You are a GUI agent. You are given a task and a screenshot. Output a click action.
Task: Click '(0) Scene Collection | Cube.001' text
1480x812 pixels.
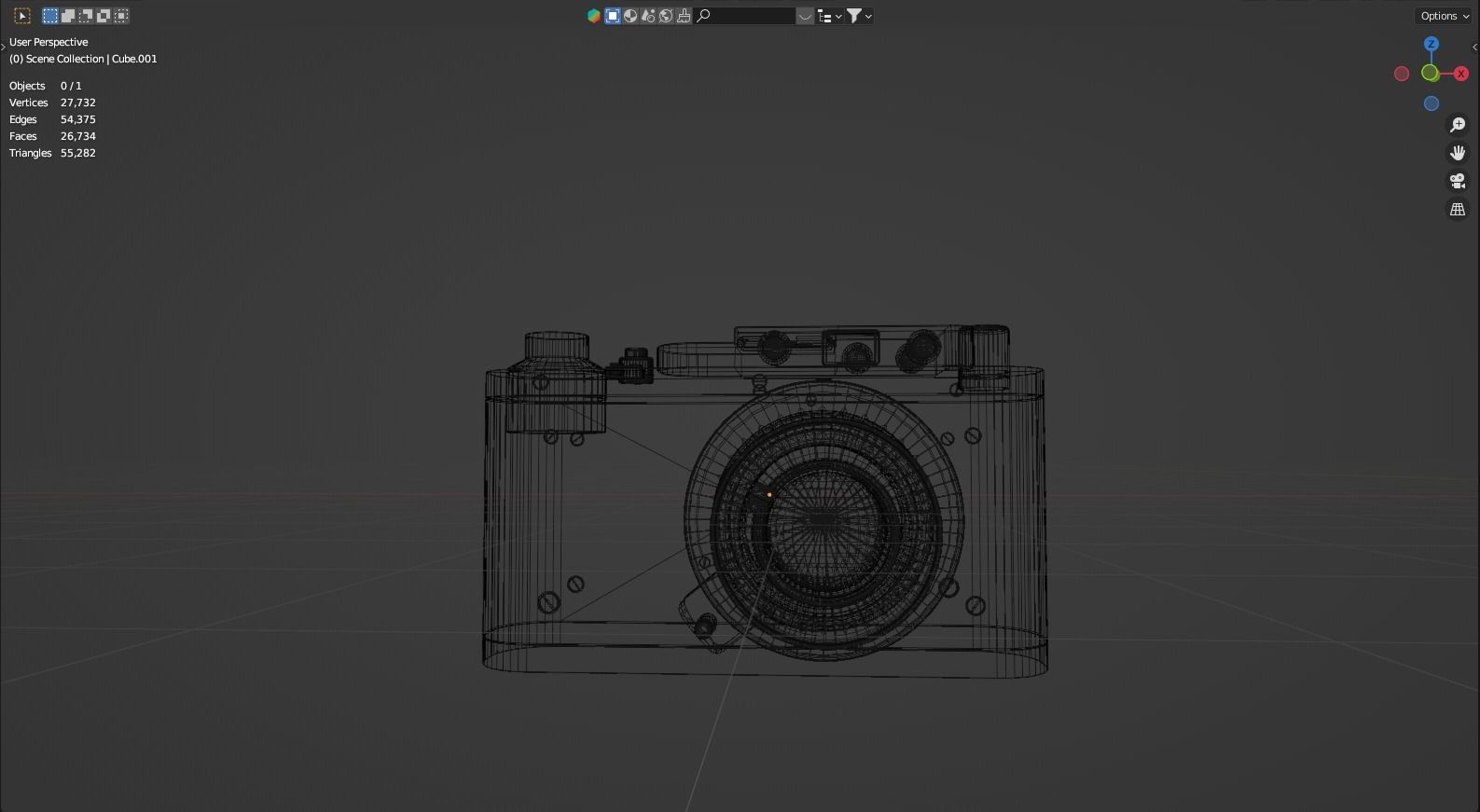pyautogui.click(x=83, y=59)
